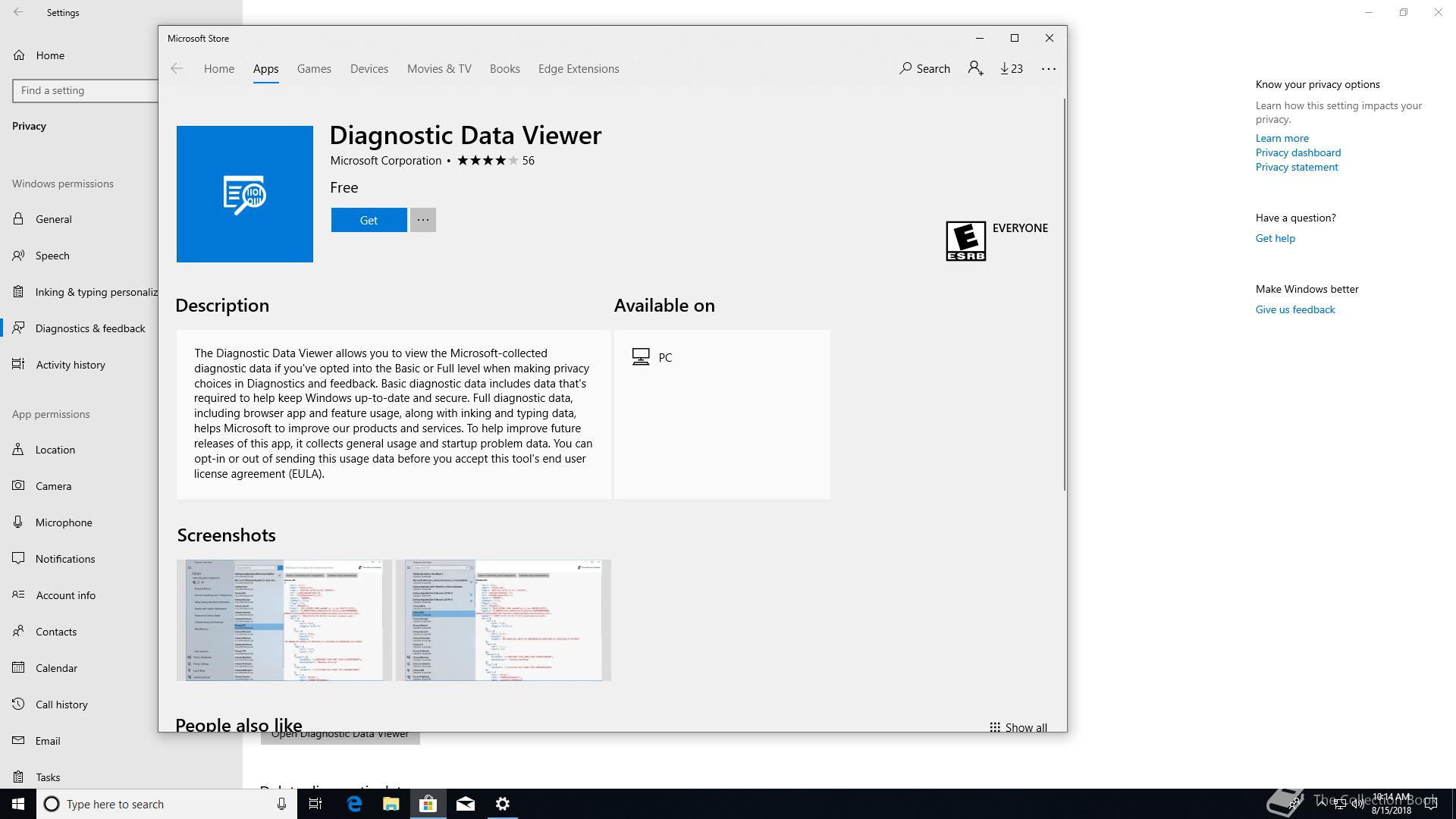Select the Apps tab in Store

[x=265, y=69]
